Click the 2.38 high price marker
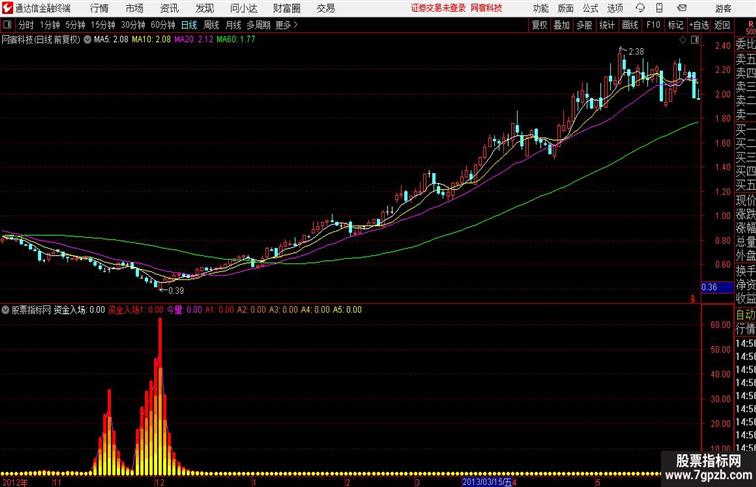The width and height of the screenshot is (756, 487). (x=636, y=52)
